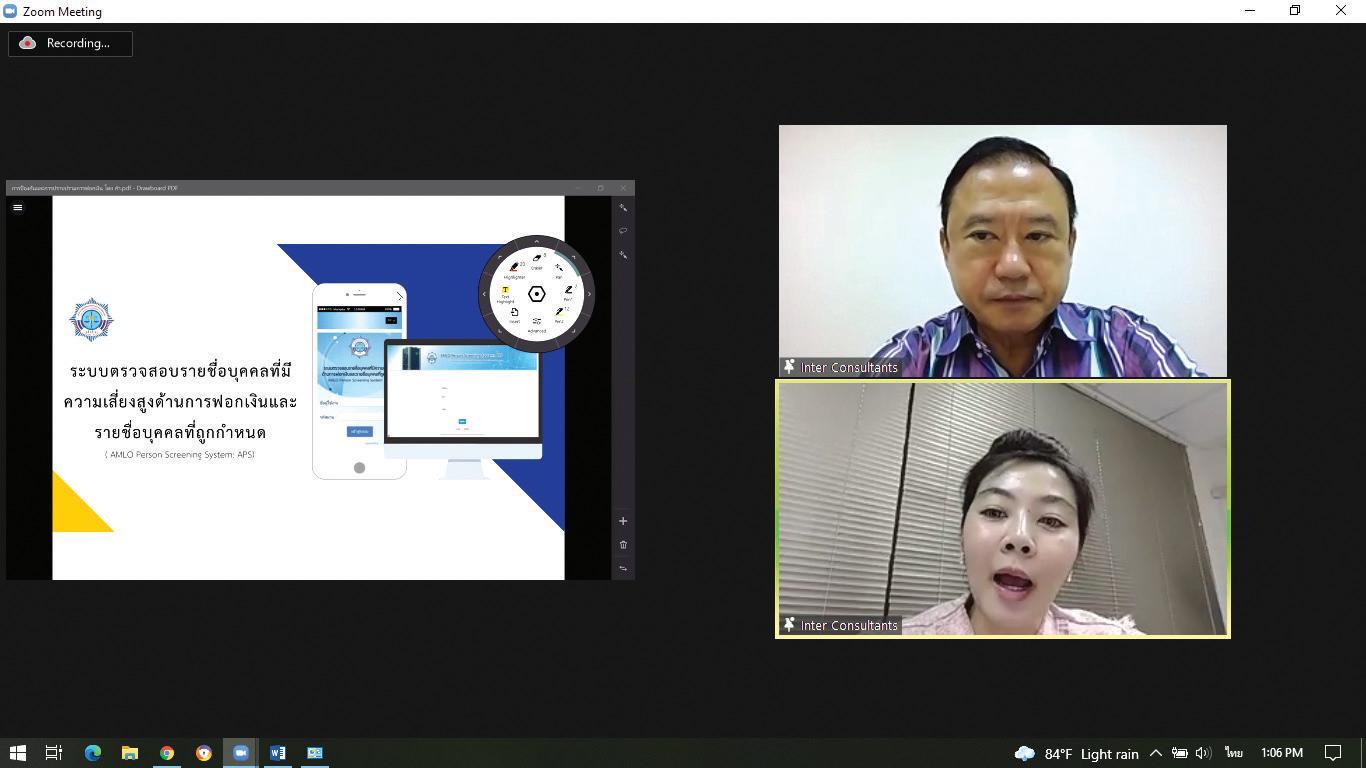Click the plus icon in Drawboard sidebar

point(623,521)
